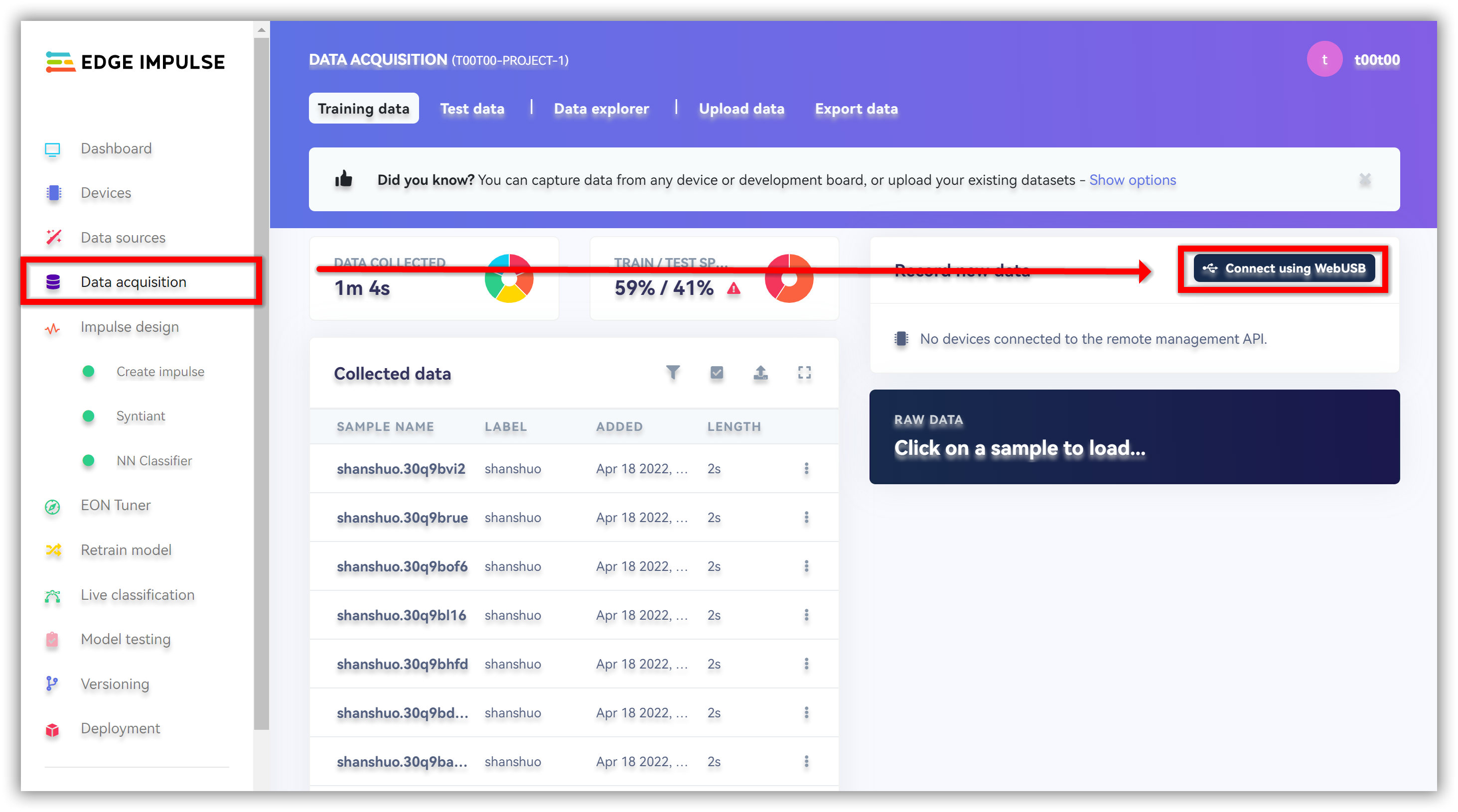
Task: Expand Collected data table to fullscreen
Action: point(804,373)
